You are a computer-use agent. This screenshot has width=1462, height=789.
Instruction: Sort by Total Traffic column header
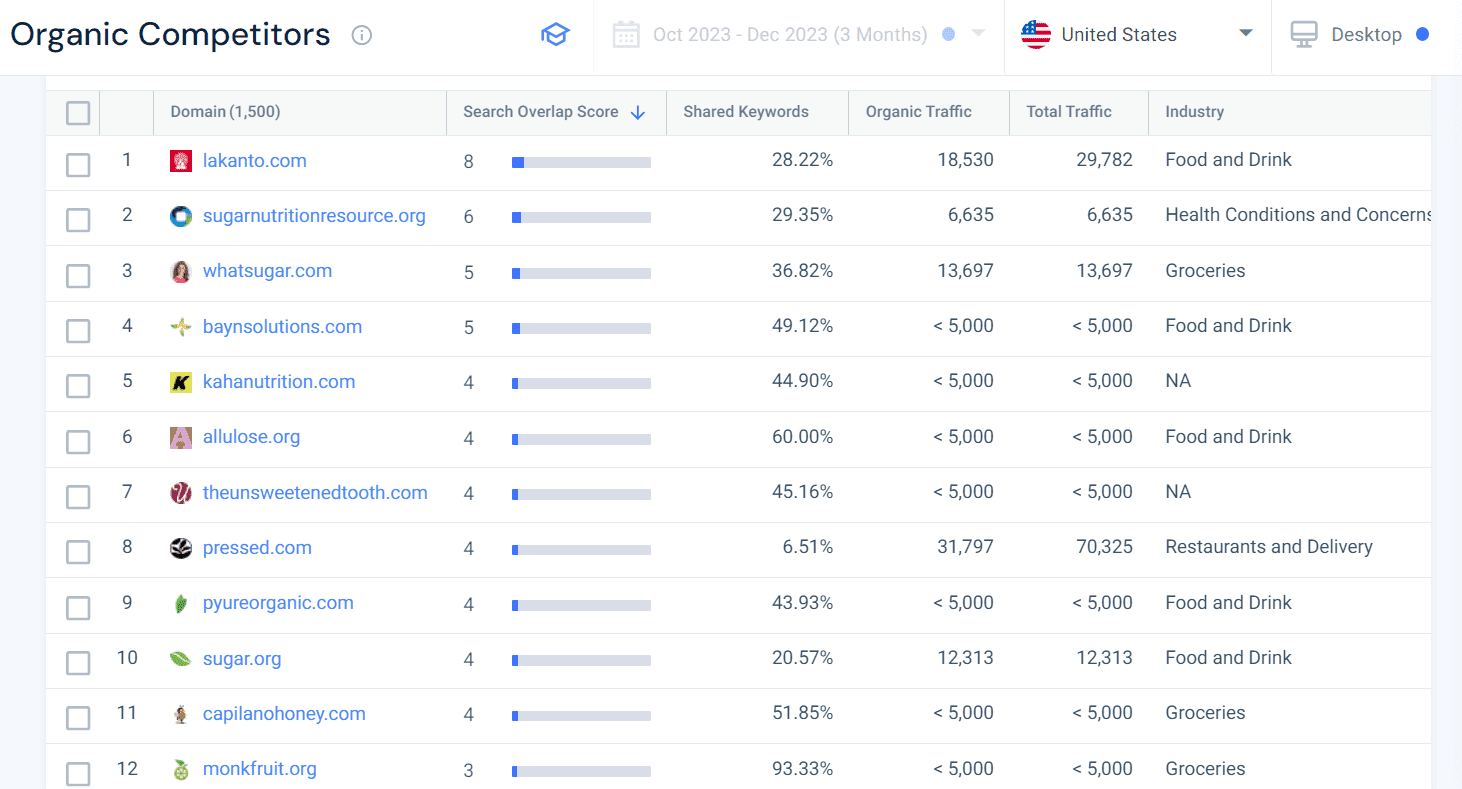pos(1069,112)
